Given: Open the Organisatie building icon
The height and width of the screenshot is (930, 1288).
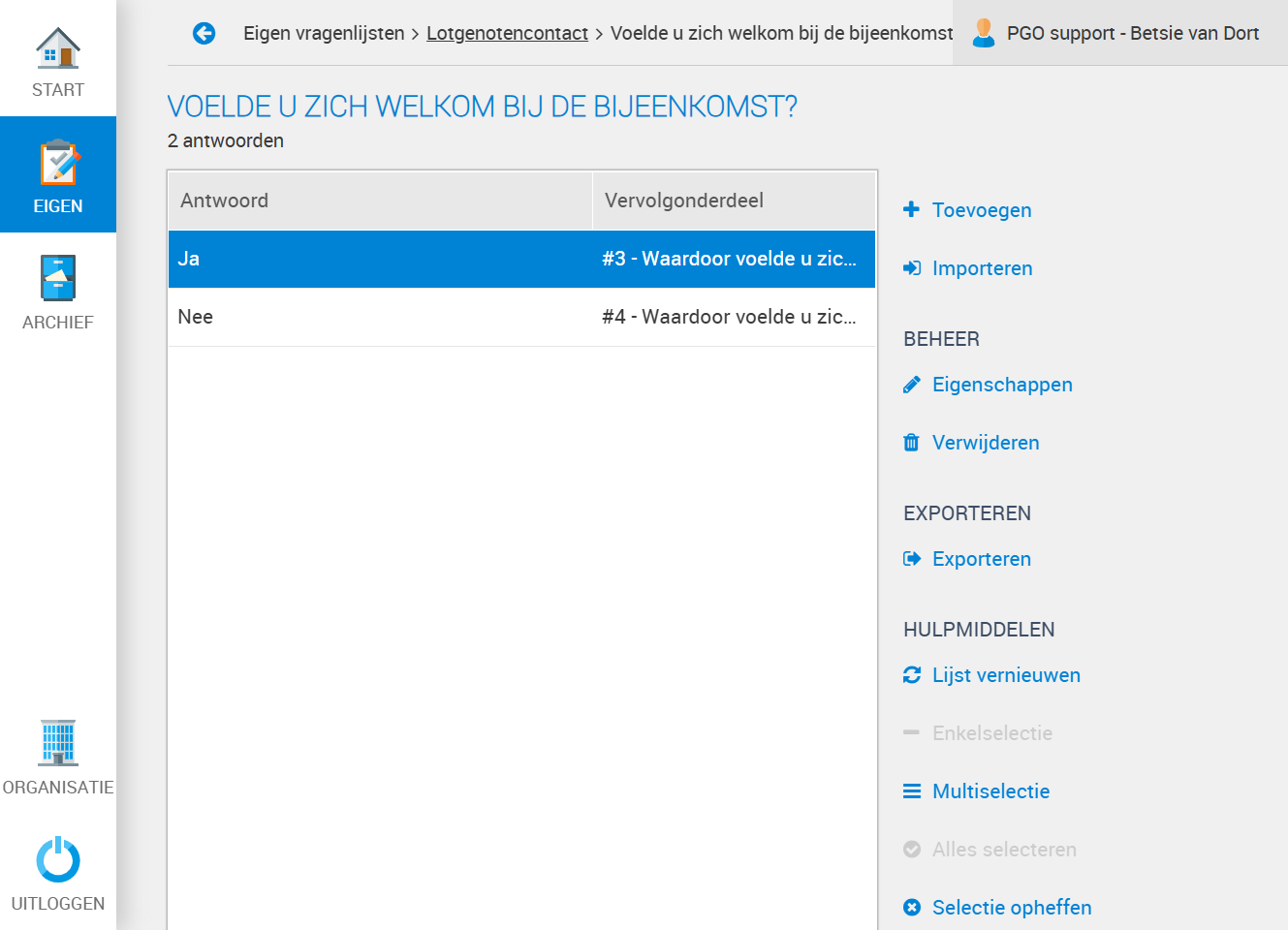Looking at the screenshot, I should pyautogui.click(x=58, y=743).
